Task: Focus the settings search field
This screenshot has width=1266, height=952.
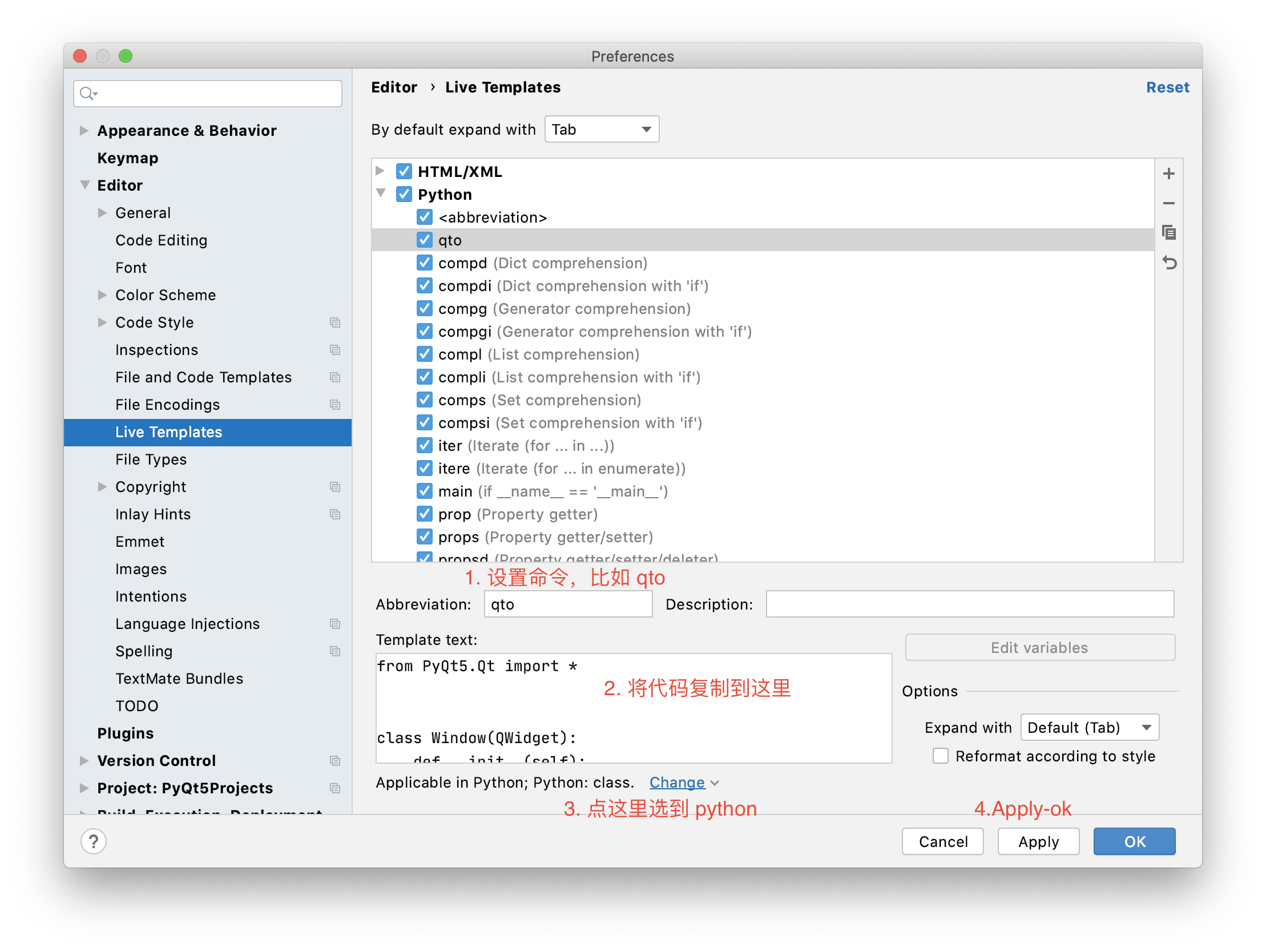Action: pyautogui.click(x=208, y=93)
